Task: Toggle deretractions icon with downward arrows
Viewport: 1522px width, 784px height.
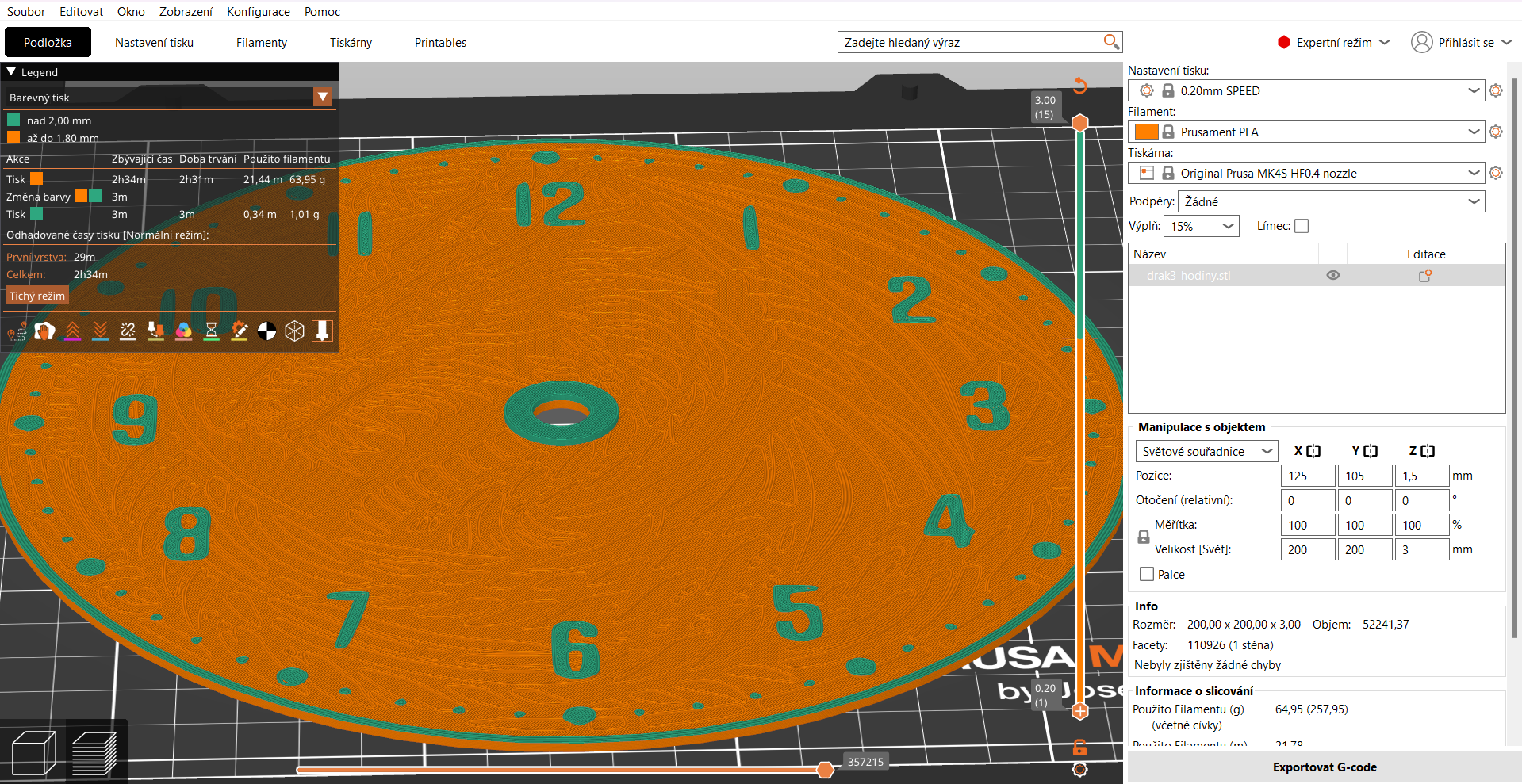Action: point(100,331)
